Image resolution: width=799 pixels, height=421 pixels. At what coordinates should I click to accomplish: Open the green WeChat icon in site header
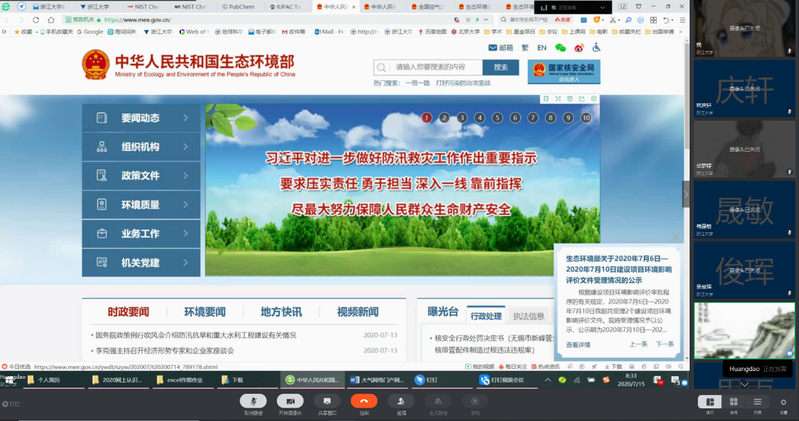(x=561, y=48)
